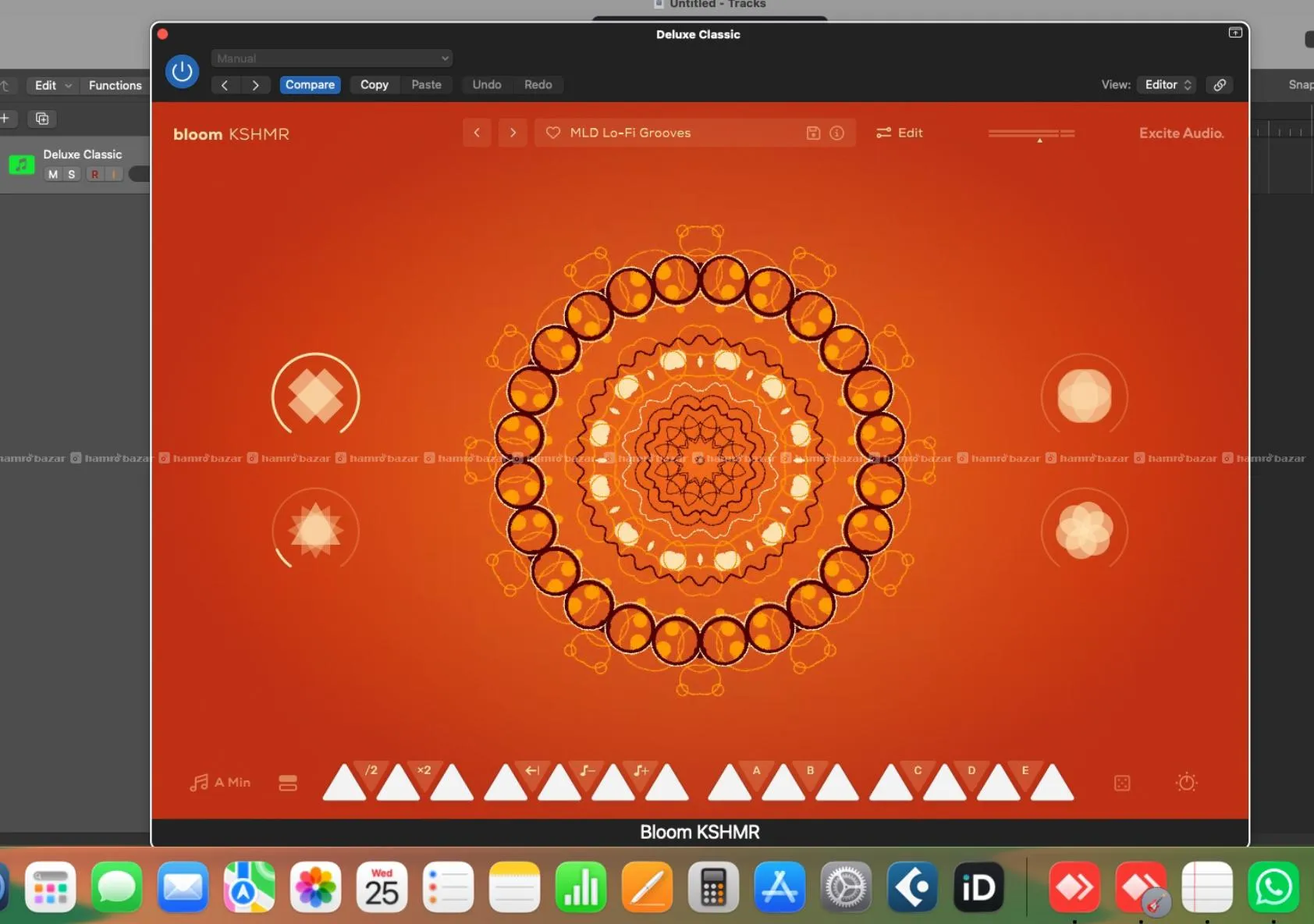The width and height of the screenshot is (1314, 924).
Task: Open Calculator from the Dock
Action: (x=713, y=887)
